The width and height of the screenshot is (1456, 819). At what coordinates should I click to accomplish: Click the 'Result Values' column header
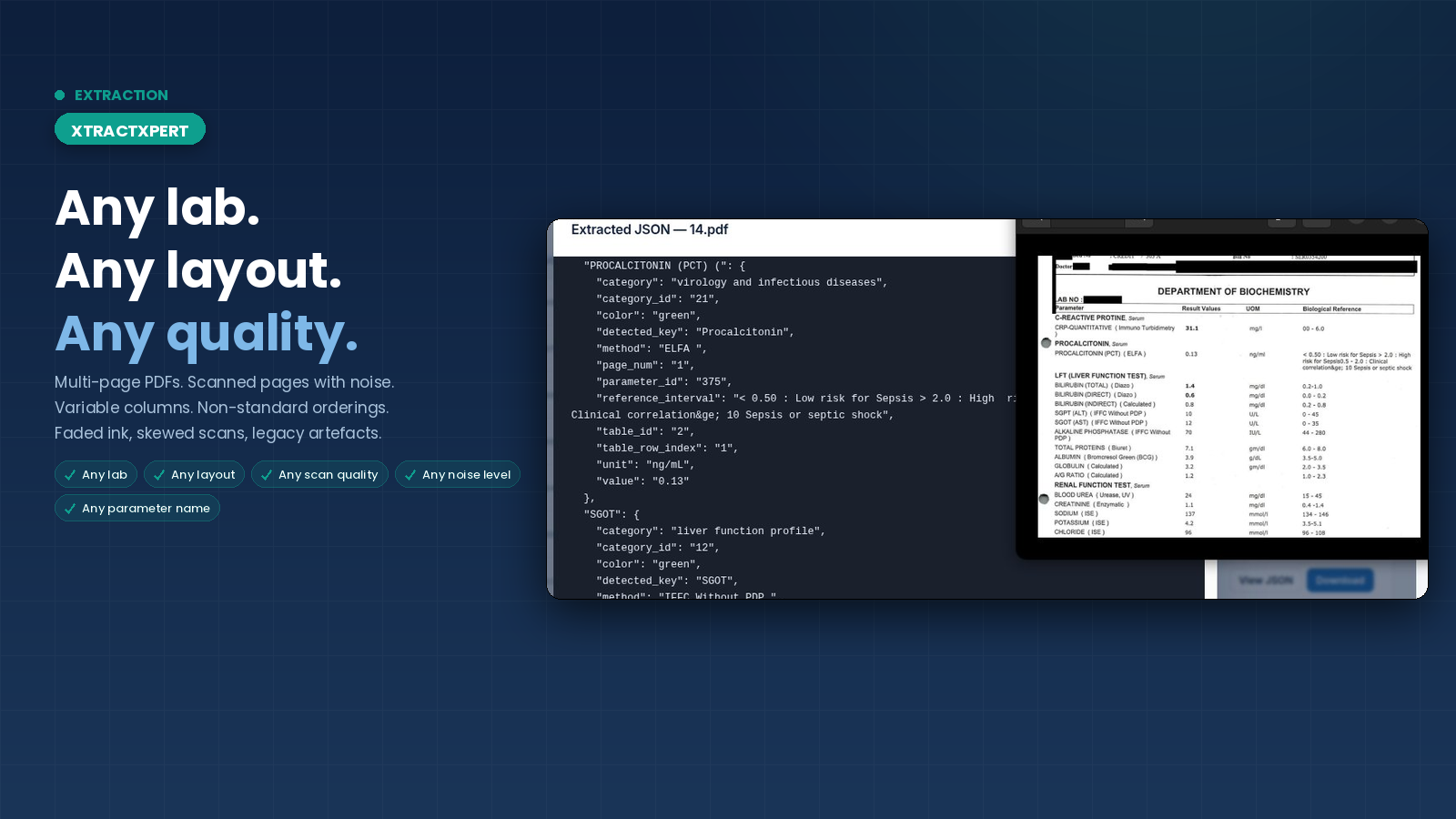[1201, 308]
